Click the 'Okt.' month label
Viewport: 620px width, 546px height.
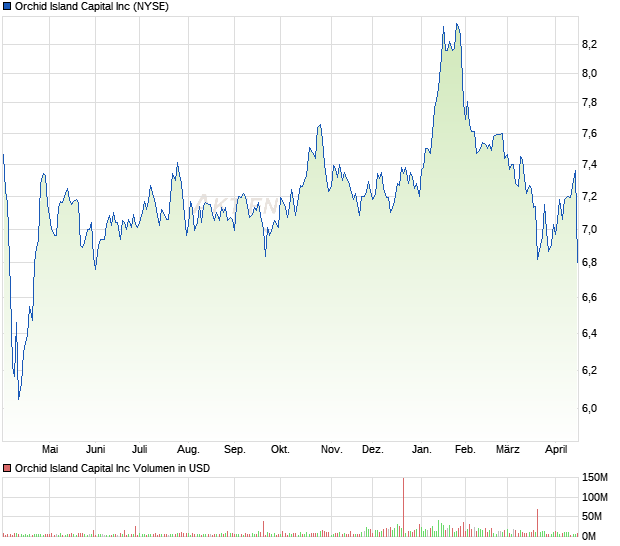[x=280, y=450]
